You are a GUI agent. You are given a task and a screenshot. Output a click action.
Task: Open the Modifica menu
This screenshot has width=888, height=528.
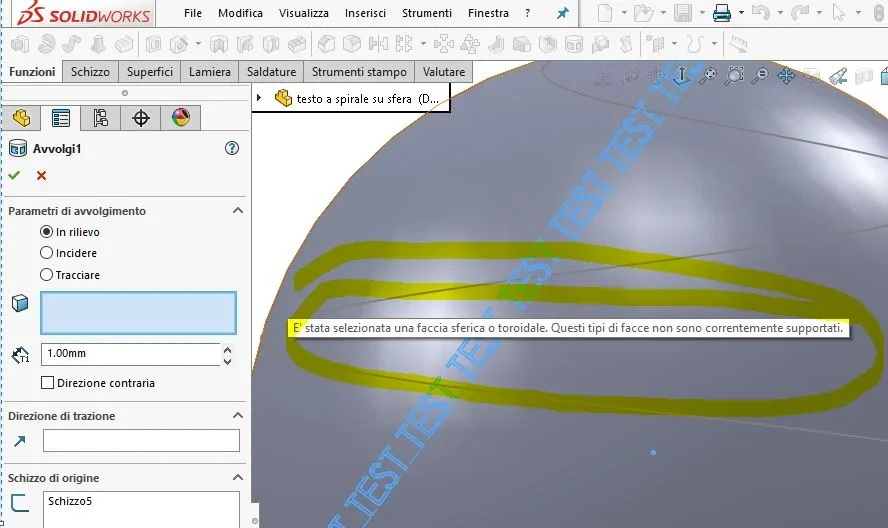click(240, 13)
